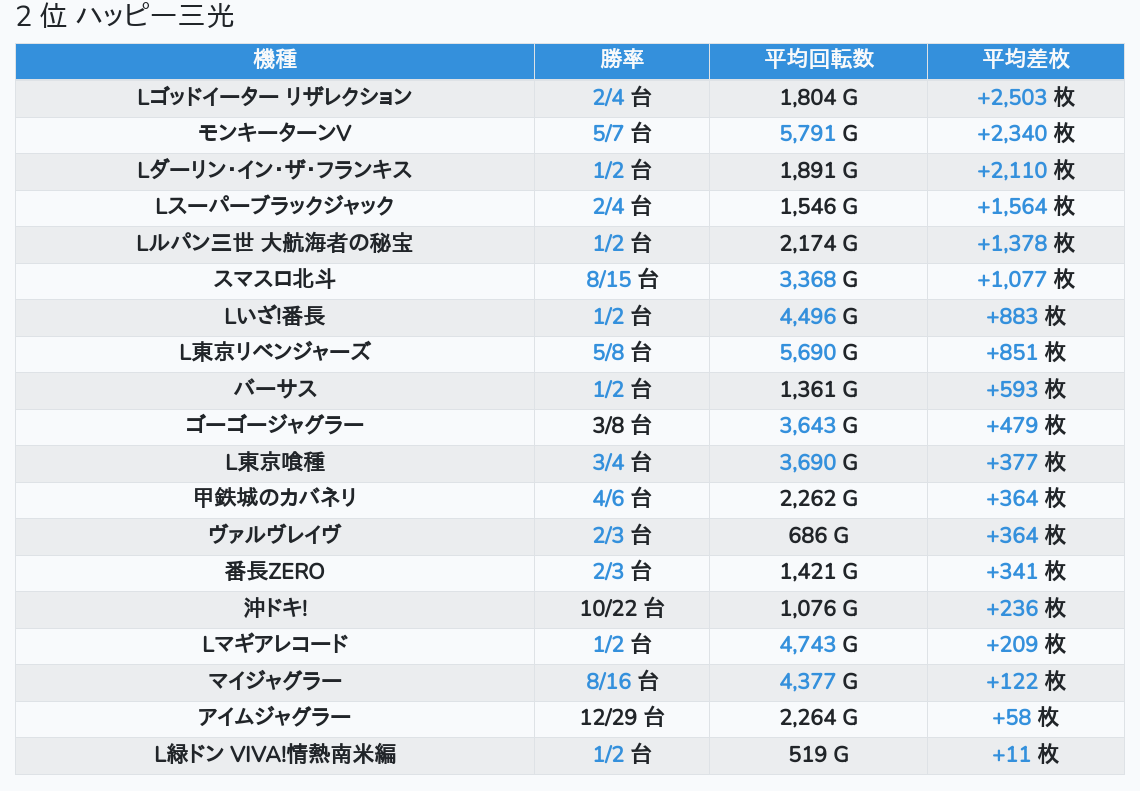Screen dimensions: 1140x791
Task: Click the +1,564 枚 average difference value
Action: coord(1026,206)
